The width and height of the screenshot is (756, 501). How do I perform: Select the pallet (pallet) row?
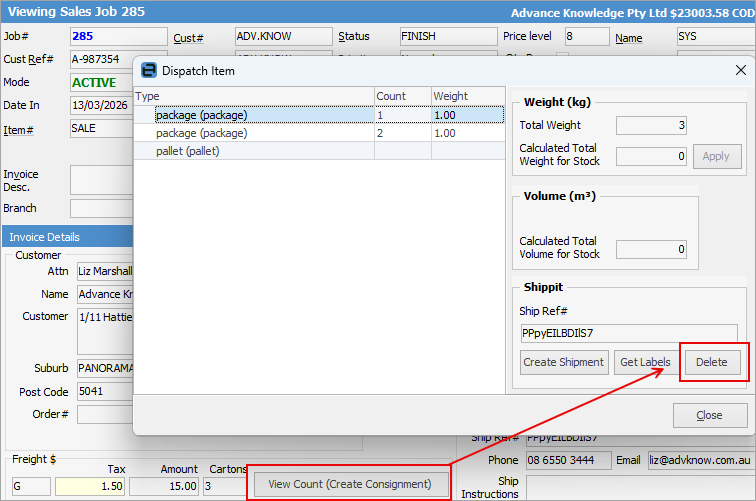click(x=319, y=151)
